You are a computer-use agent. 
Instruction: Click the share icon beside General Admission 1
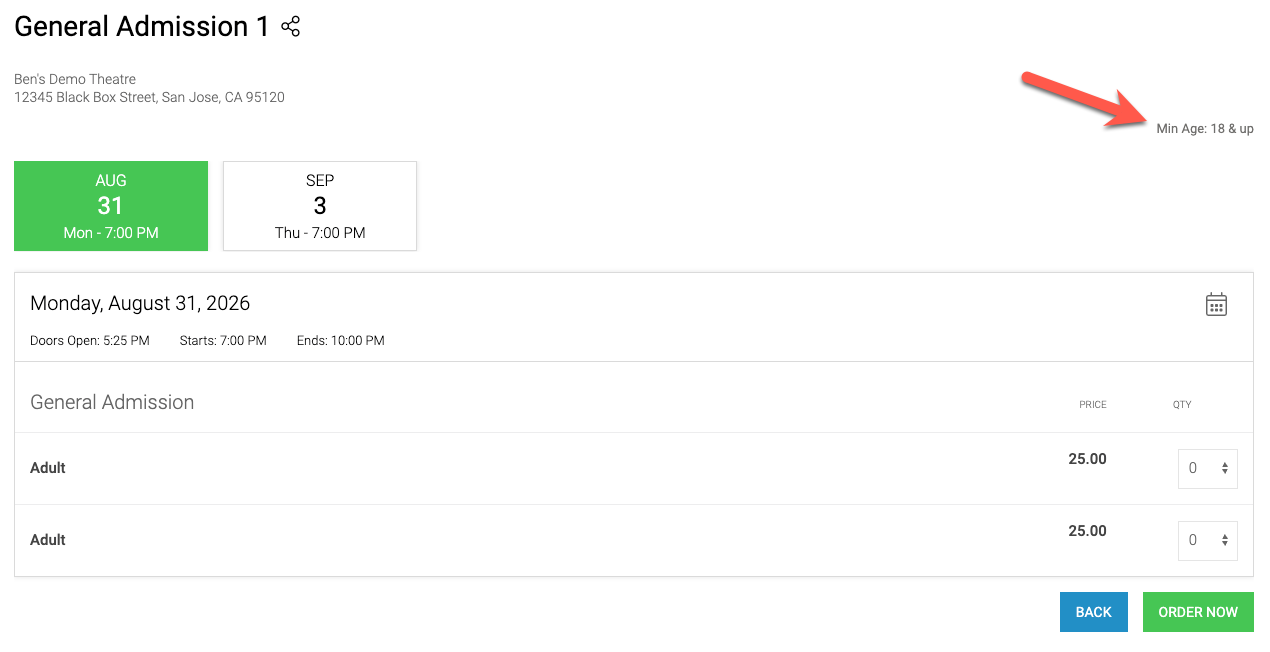[x=291, y=27]
